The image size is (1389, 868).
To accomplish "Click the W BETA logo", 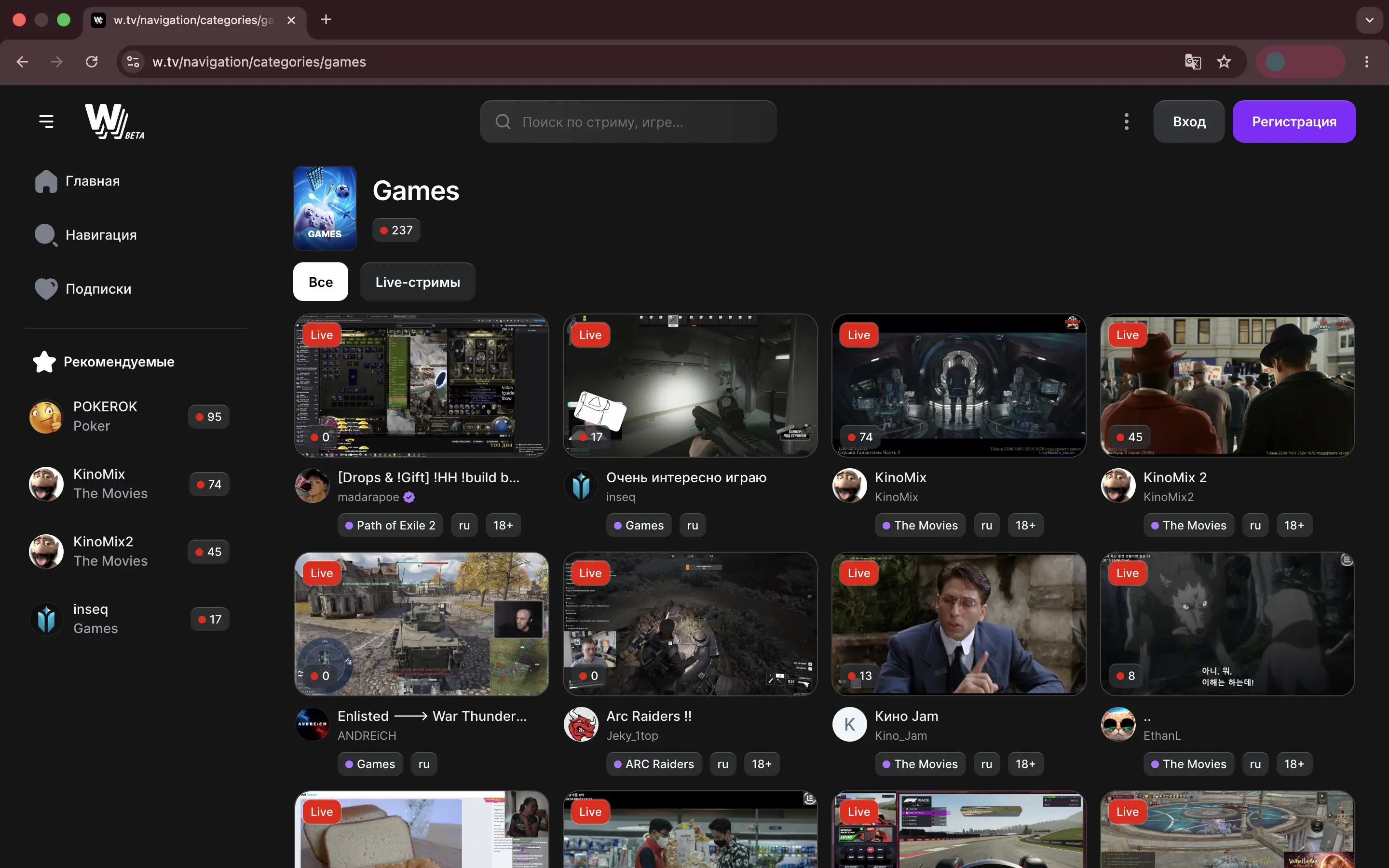I will coord(114,122).
